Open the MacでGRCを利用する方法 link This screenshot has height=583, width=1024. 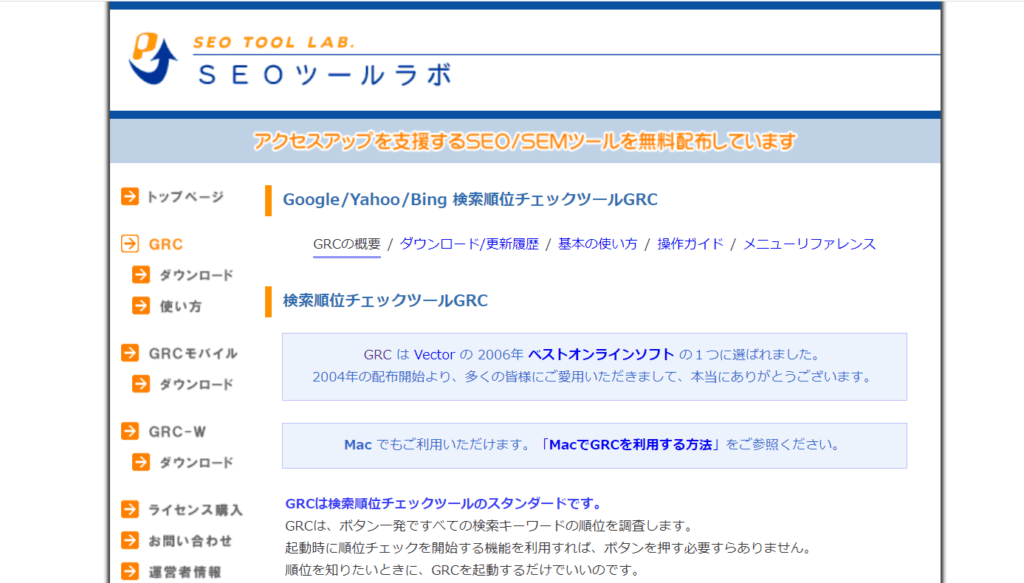click(x=630, y=445)
